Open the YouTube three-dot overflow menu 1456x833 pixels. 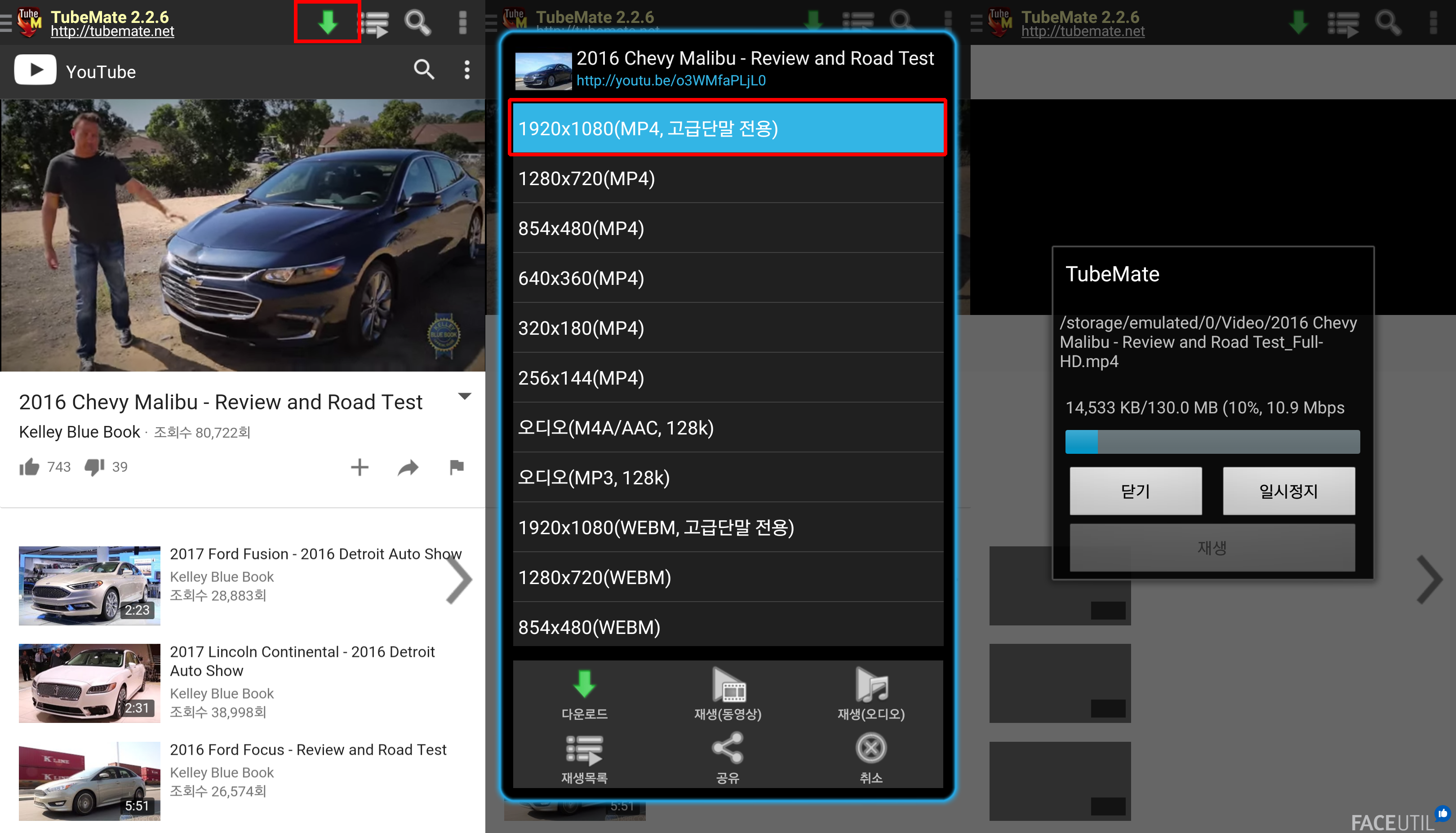(x=467, y=70)
